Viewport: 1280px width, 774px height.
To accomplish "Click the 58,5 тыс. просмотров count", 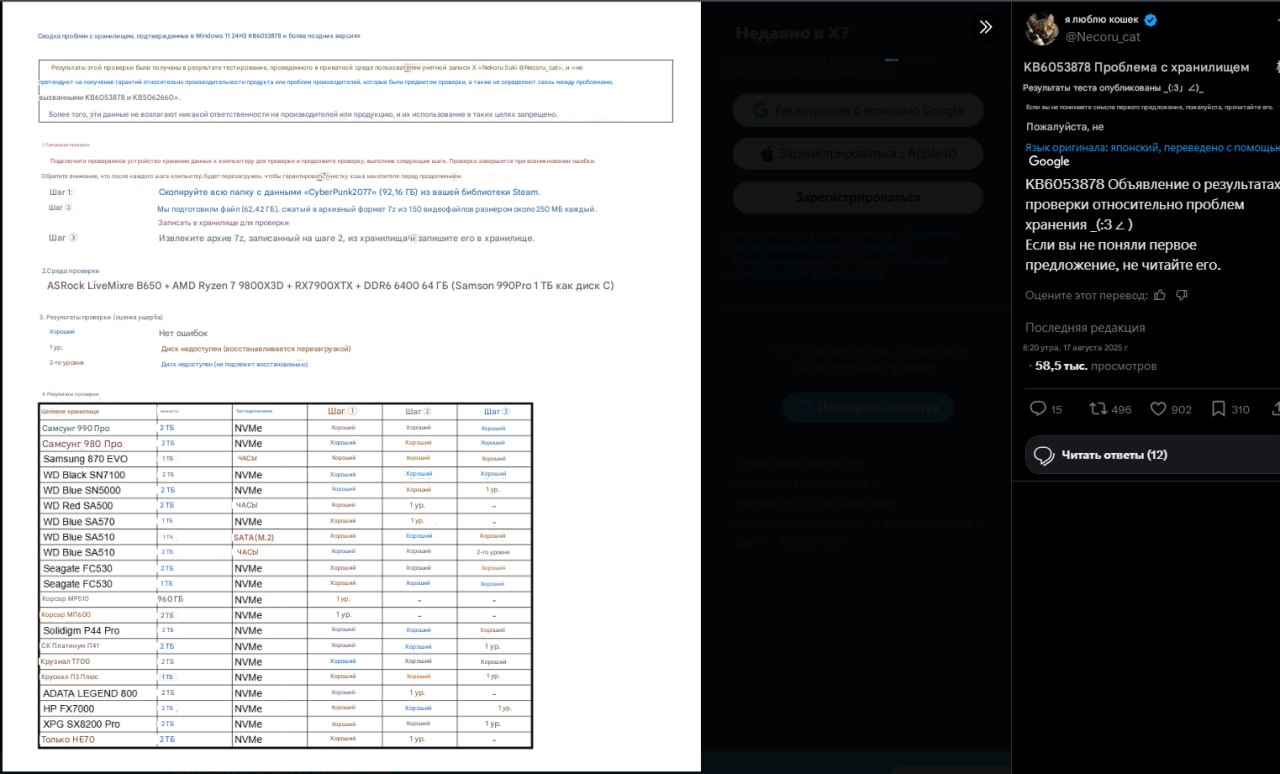I will [1096, 367].
